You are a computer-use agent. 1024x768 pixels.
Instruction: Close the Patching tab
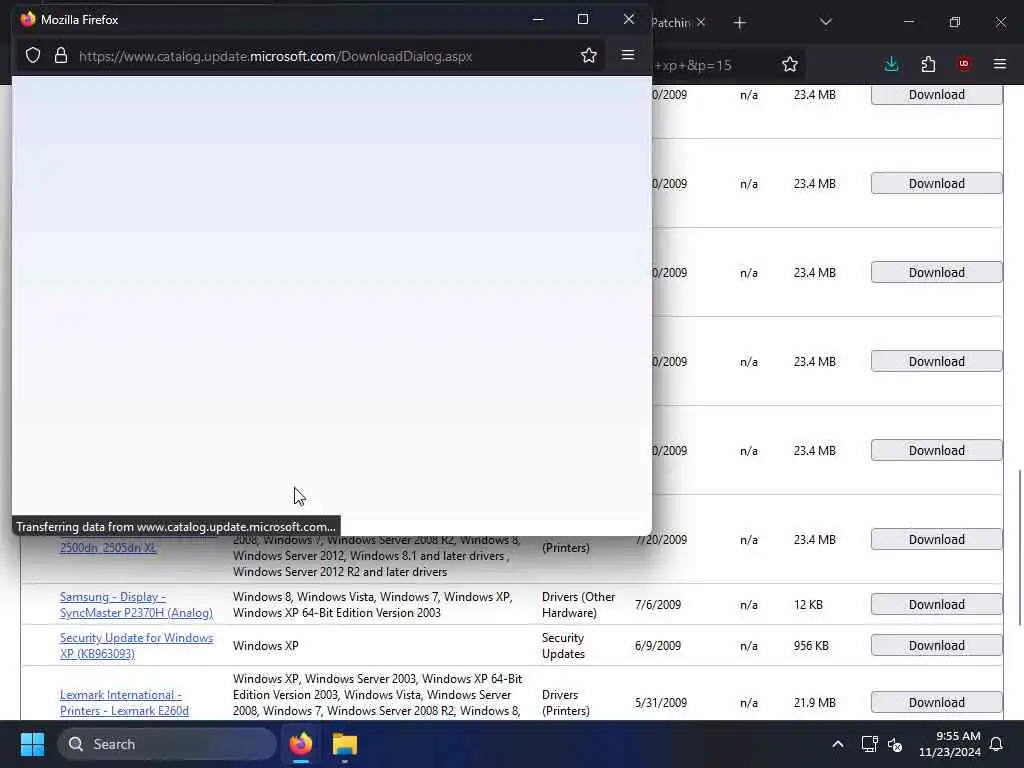pos(701,22)
